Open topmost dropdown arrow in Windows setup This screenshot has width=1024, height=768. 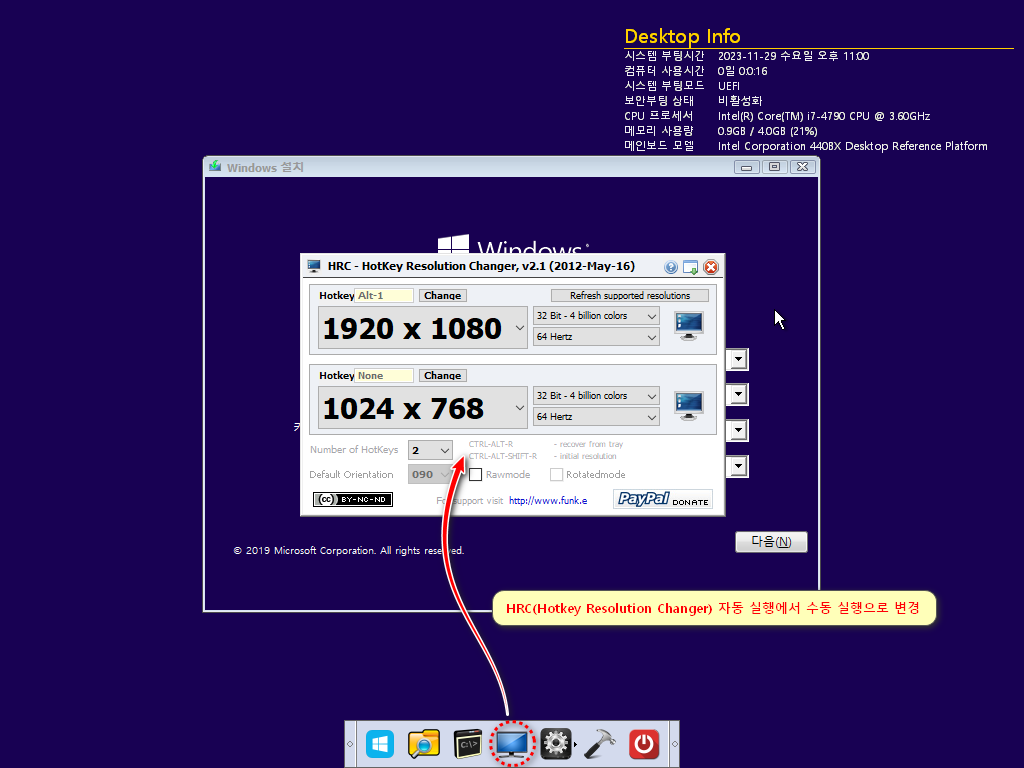pos(738,359)
